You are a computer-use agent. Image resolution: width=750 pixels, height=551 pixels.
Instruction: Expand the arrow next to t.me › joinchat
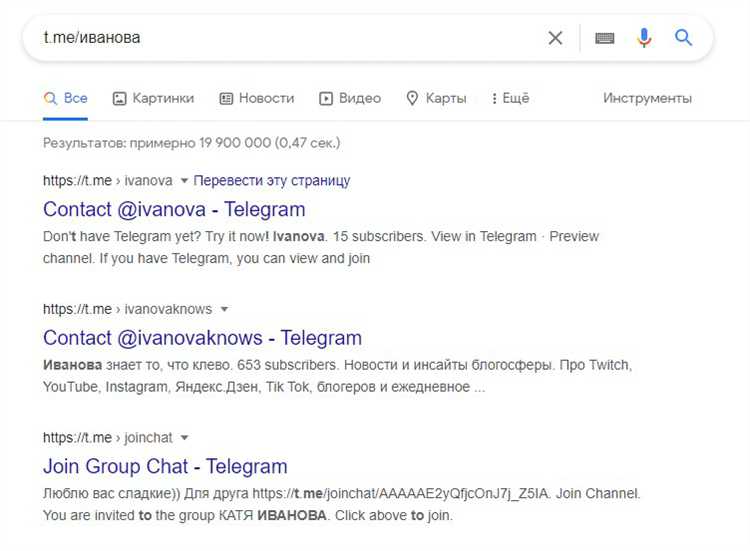(x=184, y=438)
